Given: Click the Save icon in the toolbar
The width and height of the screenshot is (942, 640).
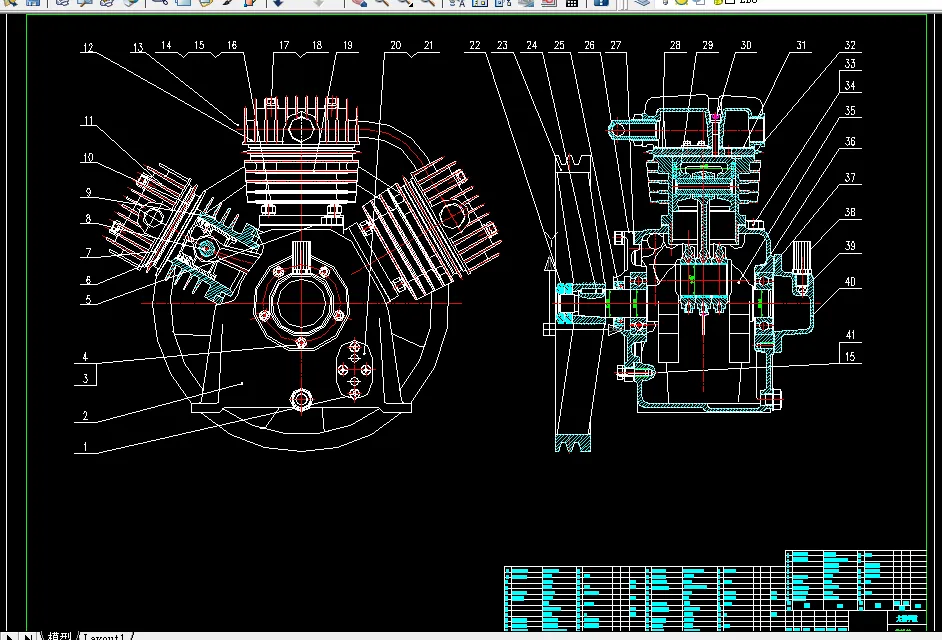Looking at the screenshot, I should (33, 3).
